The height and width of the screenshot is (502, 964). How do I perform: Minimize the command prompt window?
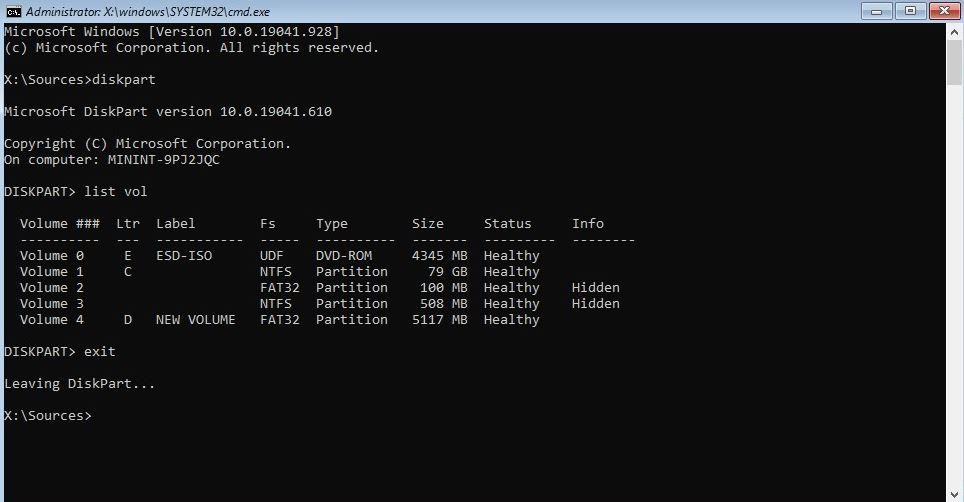[879, 11]
